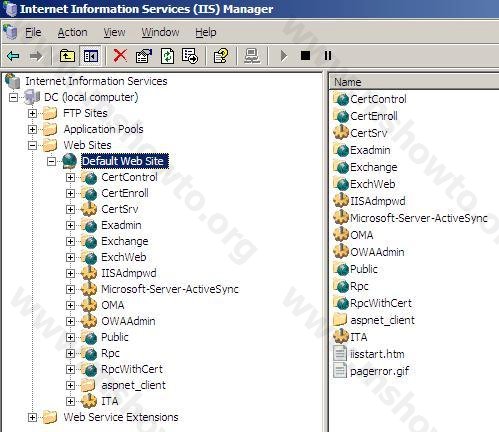Select aspnet_client in the tree
This screenshot has height=432, width=499.
click(x=133, y=385)
